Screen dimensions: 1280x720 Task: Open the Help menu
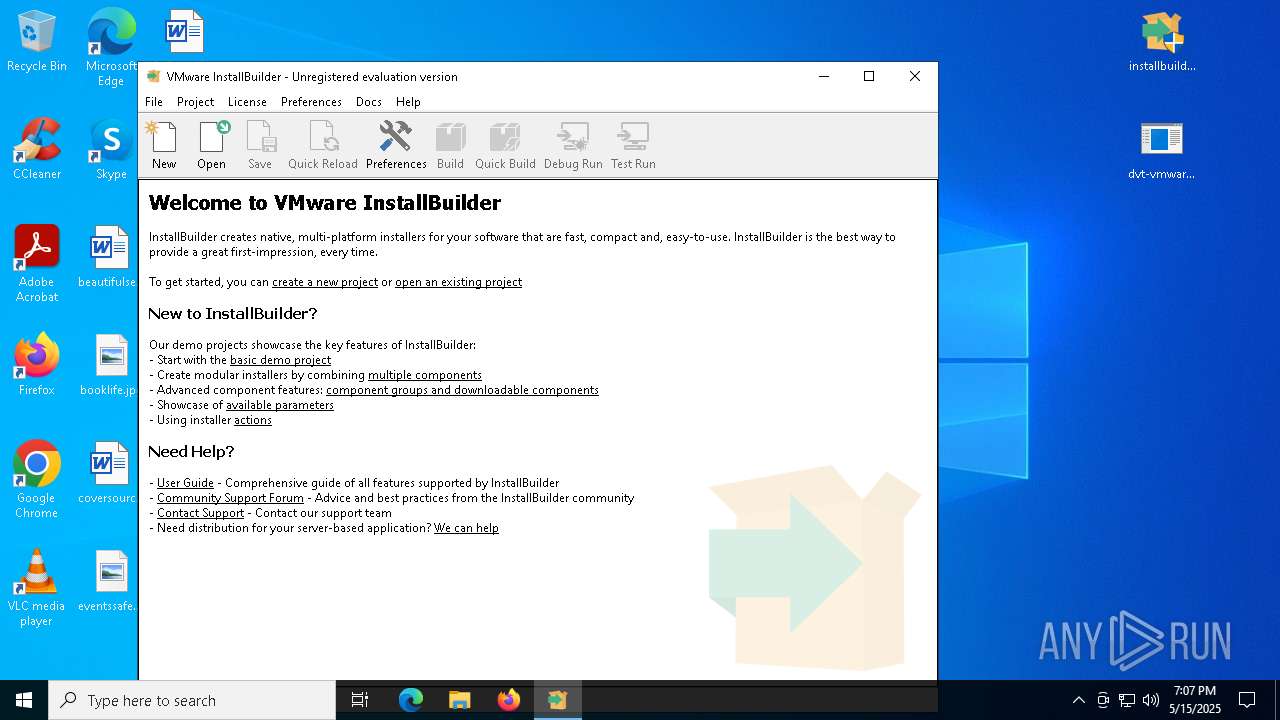(x=408, y=102)
